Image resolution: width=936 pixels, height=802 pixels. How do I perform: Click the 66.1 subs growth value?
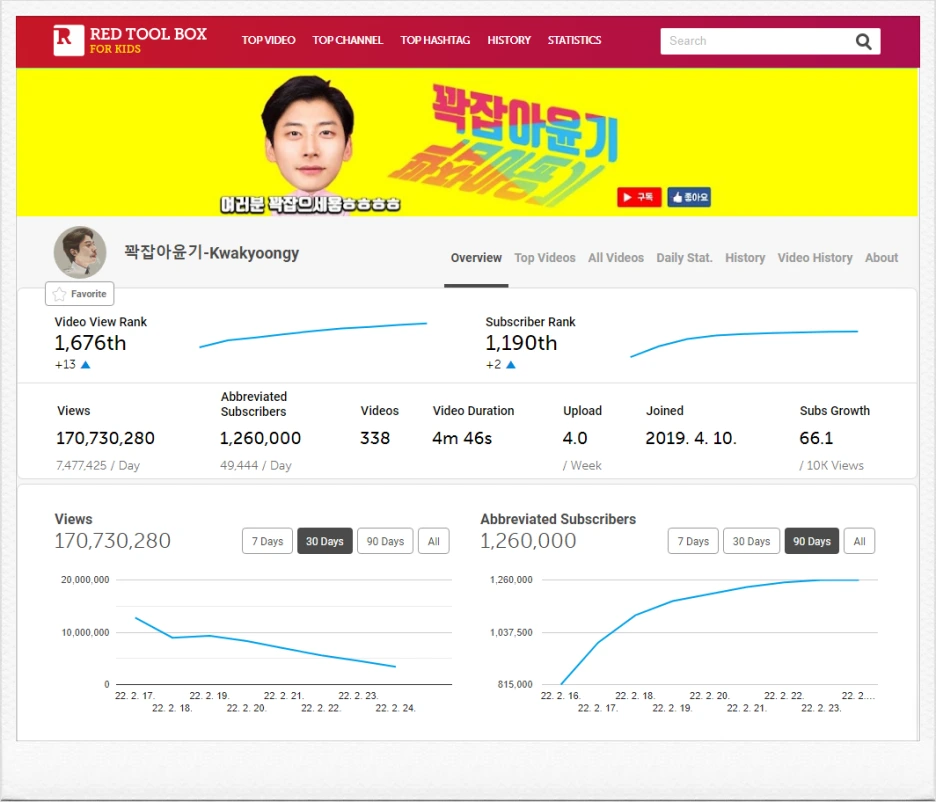(x=816, y=438)
